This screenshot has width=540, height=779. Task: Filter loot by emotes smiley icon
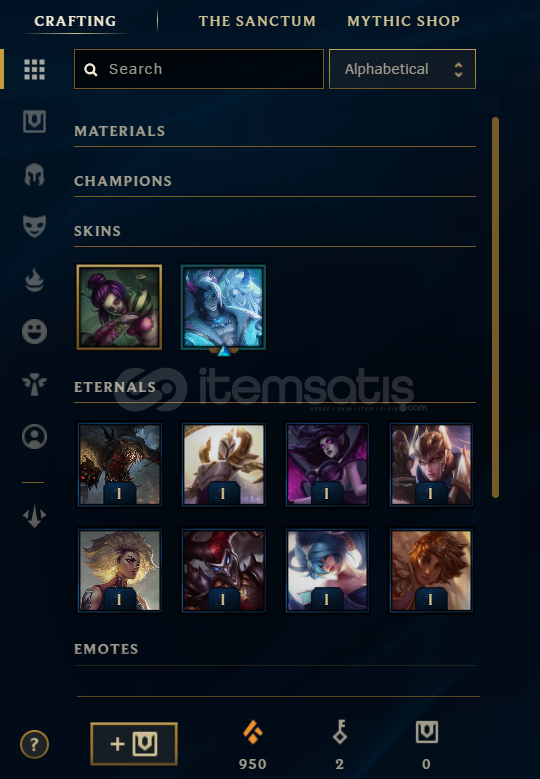pos(34,331)
